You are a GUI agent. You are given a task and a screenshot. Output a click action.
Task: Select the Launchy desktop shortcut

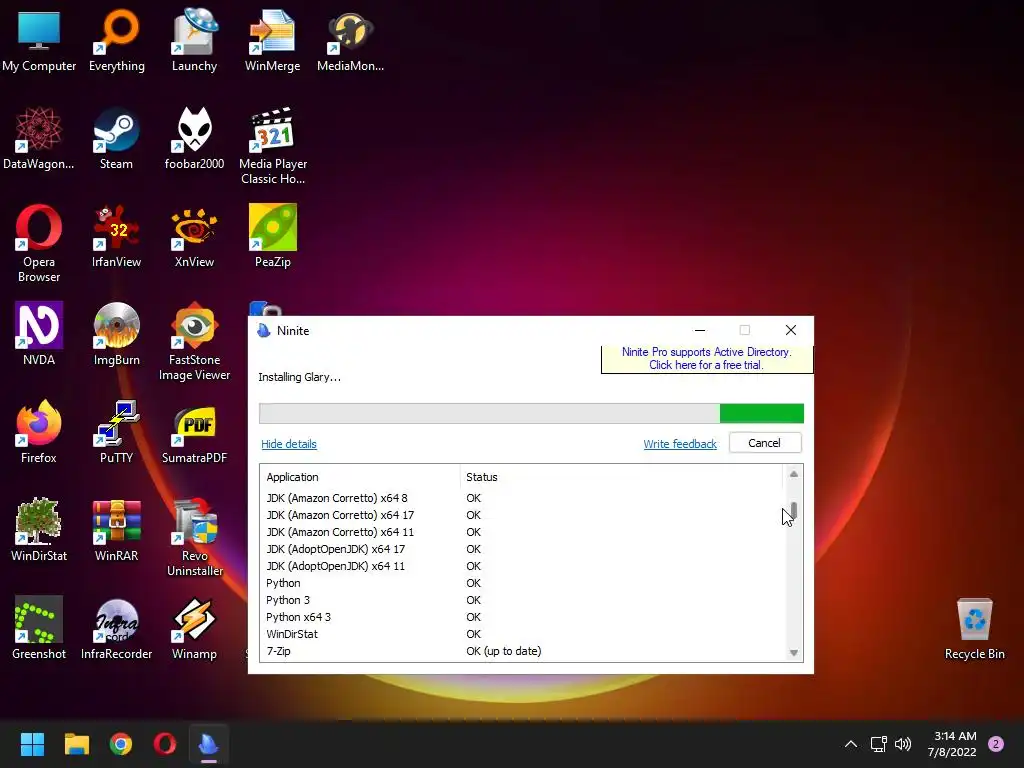coord(194,40)
